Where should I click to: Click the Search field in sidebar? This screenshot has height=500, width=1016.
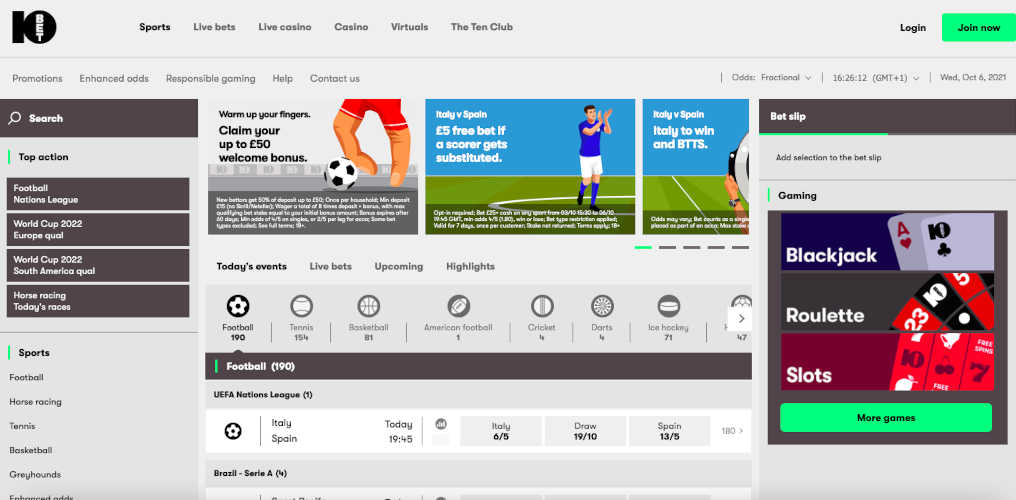click(99, 119)
